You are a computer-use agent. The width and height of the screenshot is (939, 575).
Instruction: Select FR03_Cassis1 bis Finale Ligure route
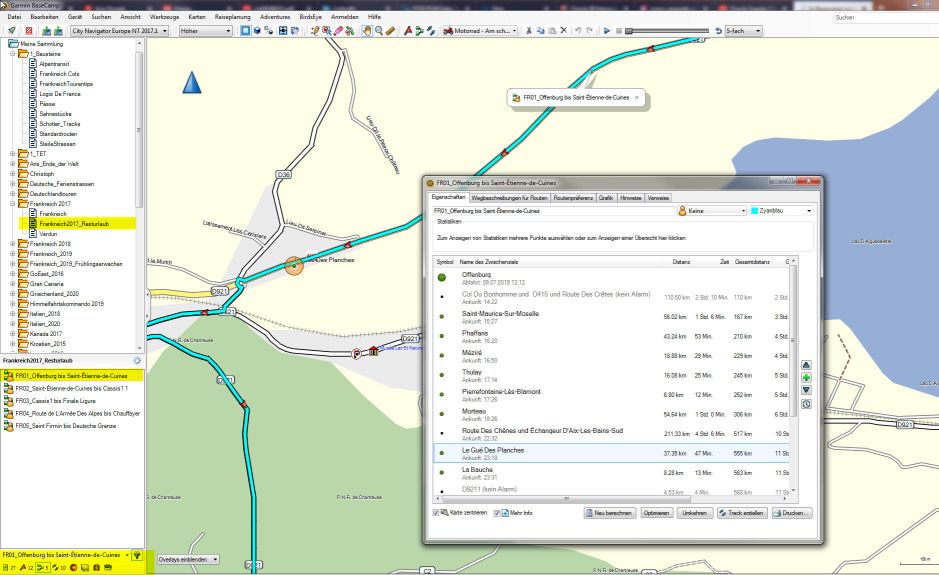pyautogui.click(x=55, y=401)
